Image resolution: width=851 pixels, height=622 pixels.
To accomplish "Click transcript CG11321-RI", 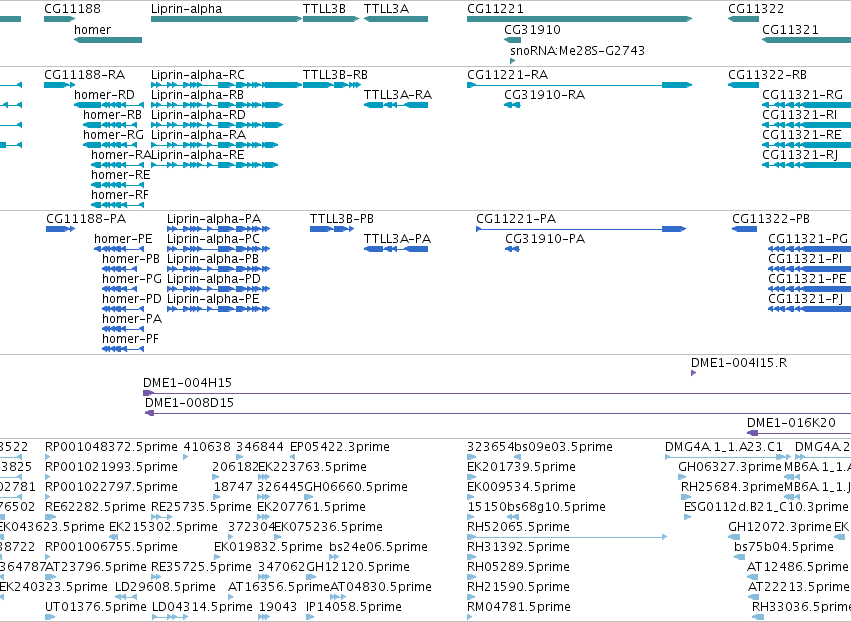I will pyautogui.click(x=799, y=115).
